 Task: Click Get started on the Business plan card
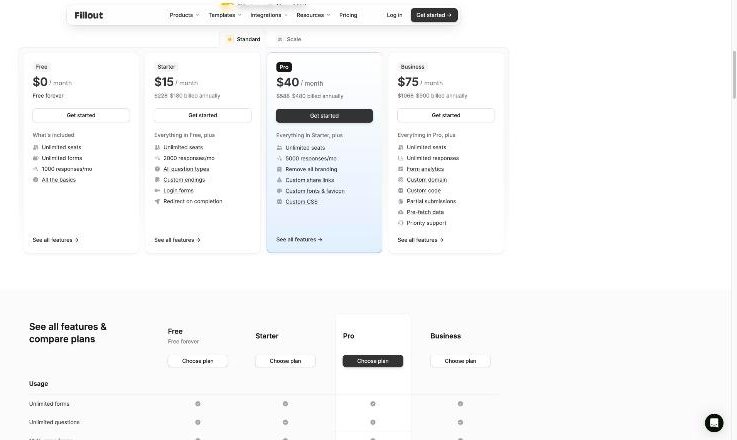[x=446, y=115]
